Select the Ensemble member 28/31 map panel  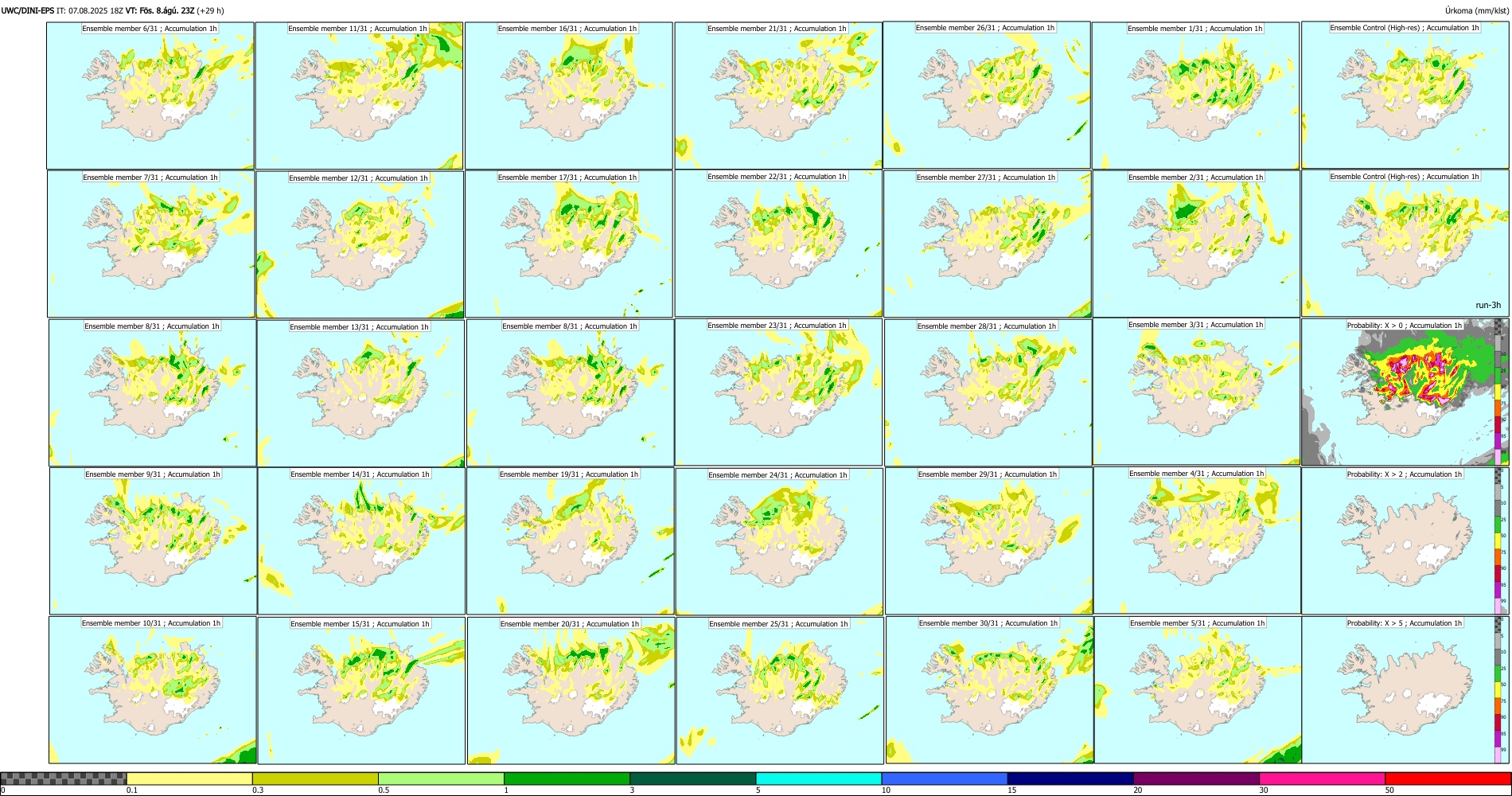coord(988,392)
